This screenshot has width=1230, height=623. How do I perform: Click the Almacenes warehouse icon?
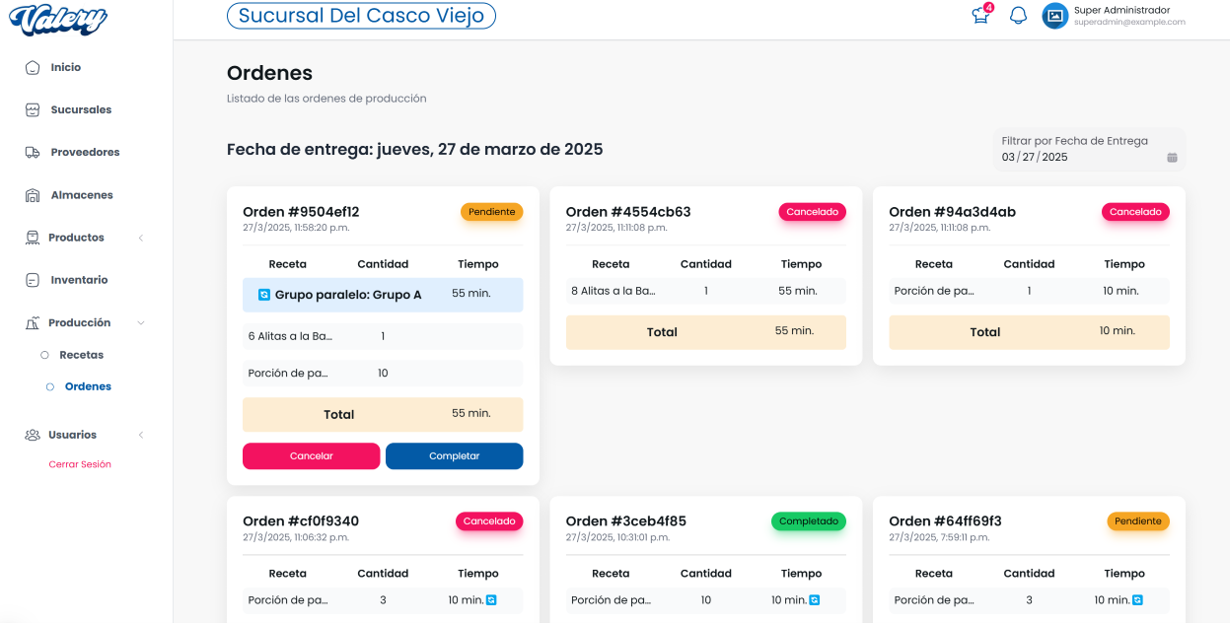pyautogui.click(x=32, y=195)
